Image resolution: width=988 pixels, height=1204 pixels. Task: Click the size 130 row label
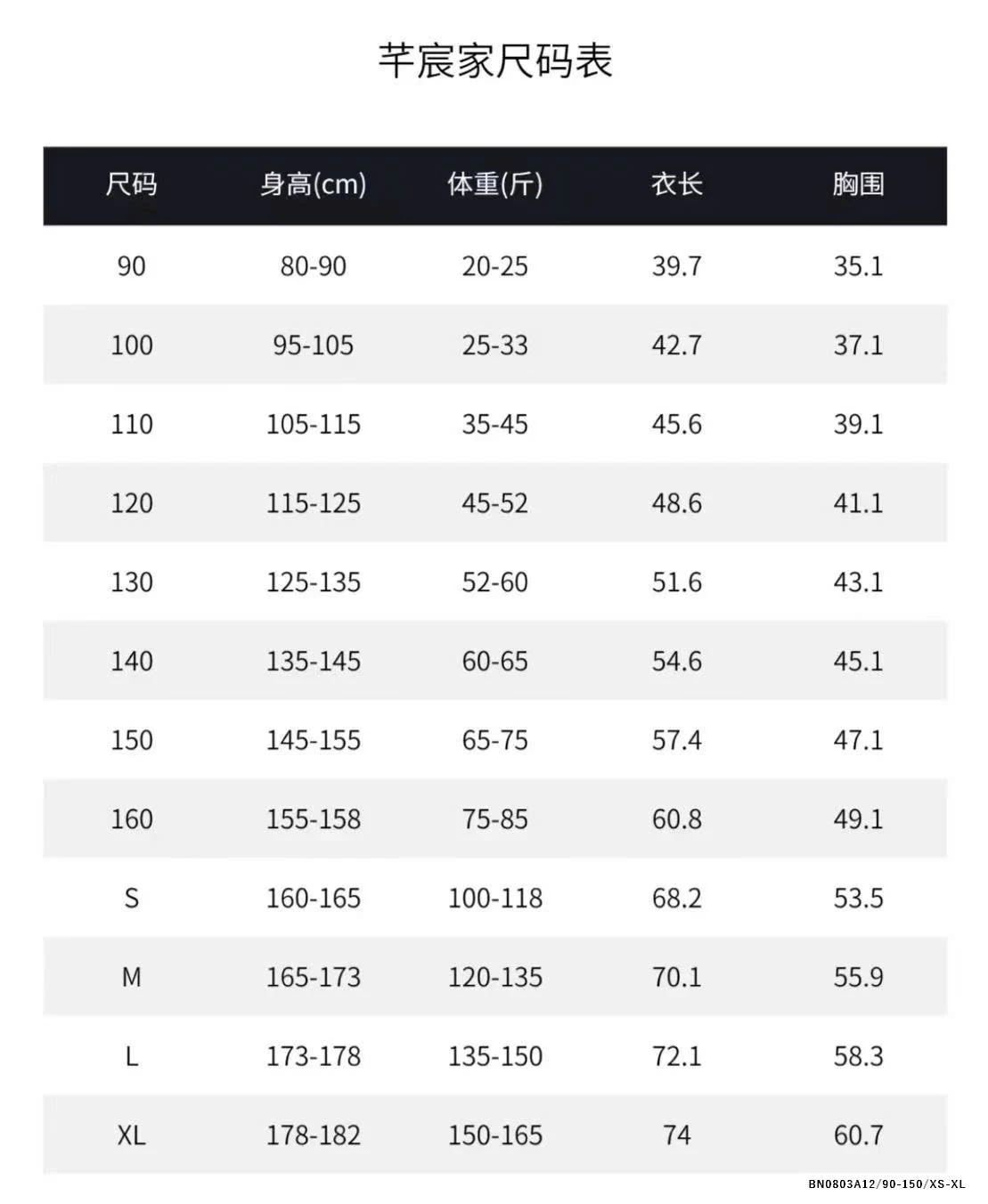[131, 582]
